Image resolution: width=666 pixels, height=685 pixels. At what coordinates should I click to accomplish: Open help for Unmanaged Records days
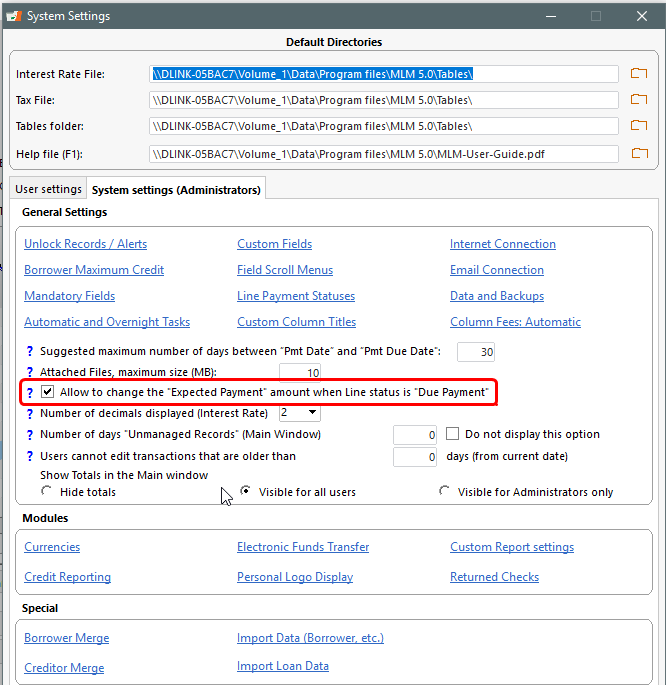click(30, 435)
